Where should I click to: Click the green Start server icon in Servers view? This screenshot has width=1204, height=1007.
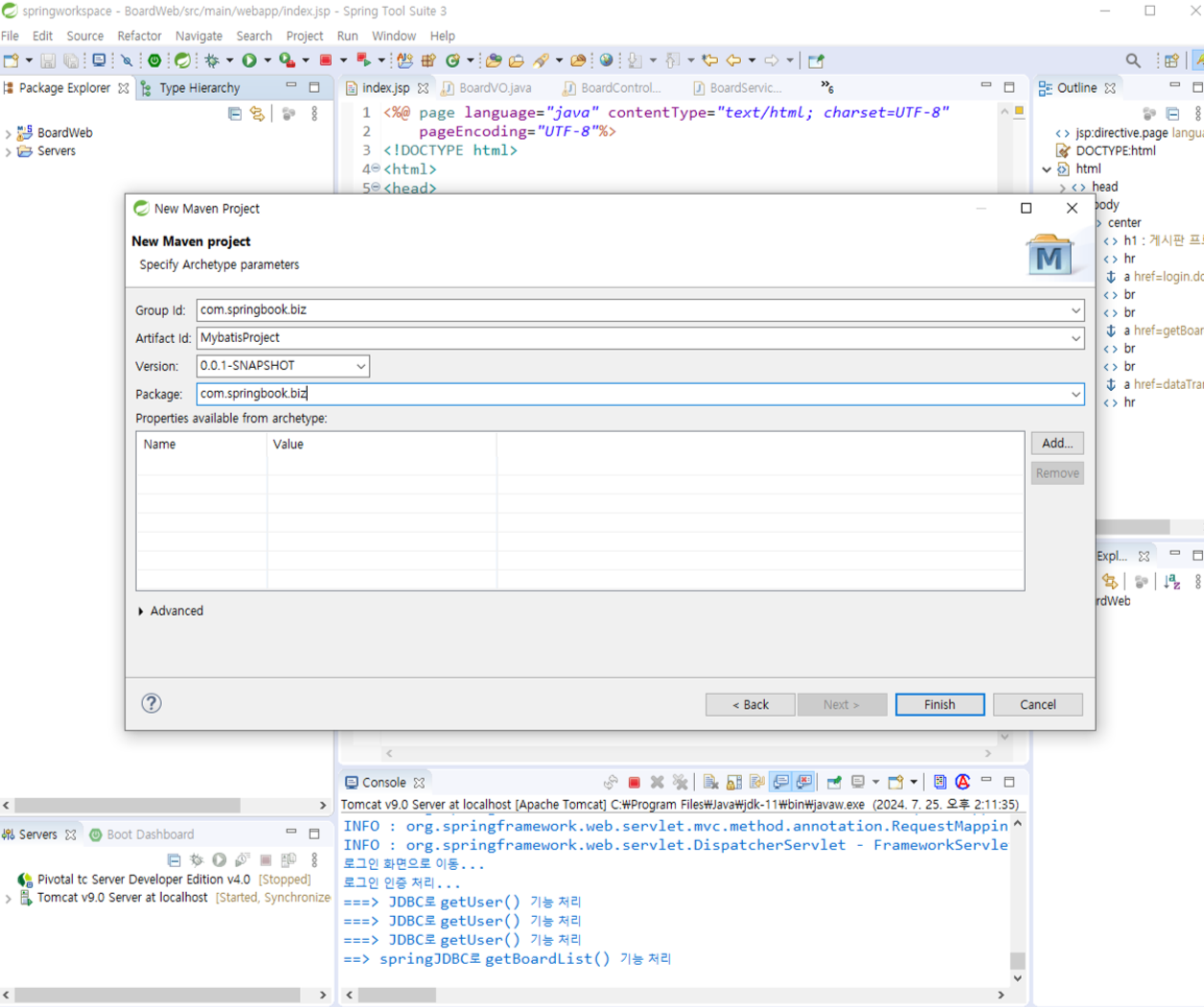tap(220, 860)
